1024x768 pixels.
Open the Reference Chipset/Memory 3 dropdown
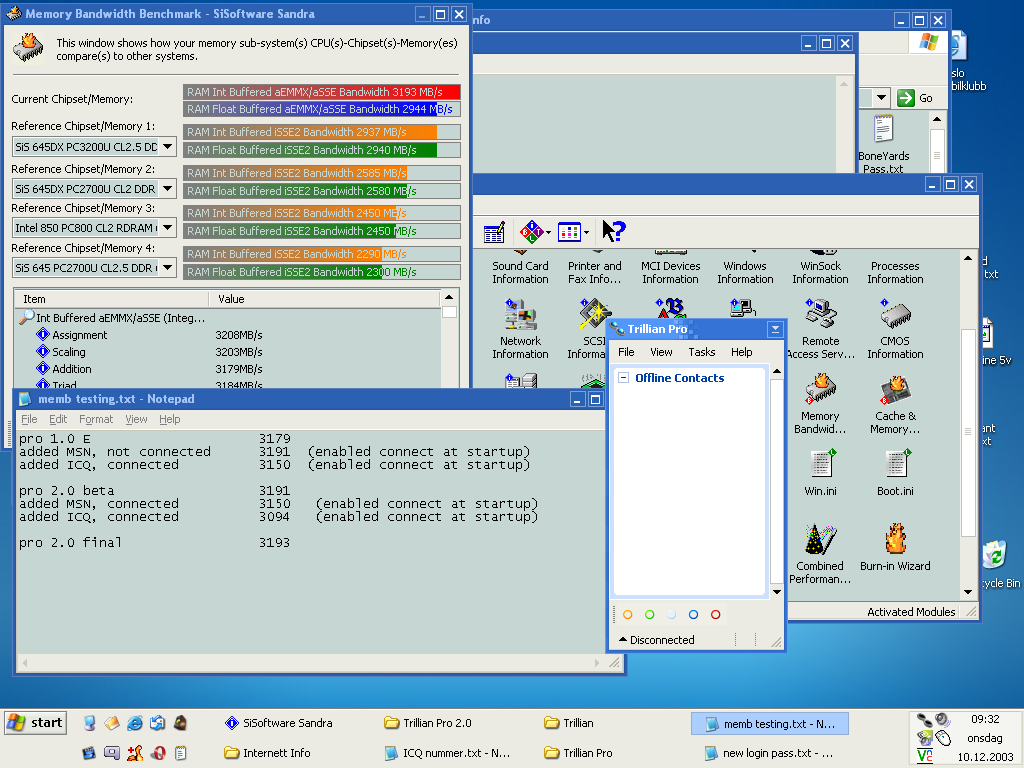click(168, 228)
